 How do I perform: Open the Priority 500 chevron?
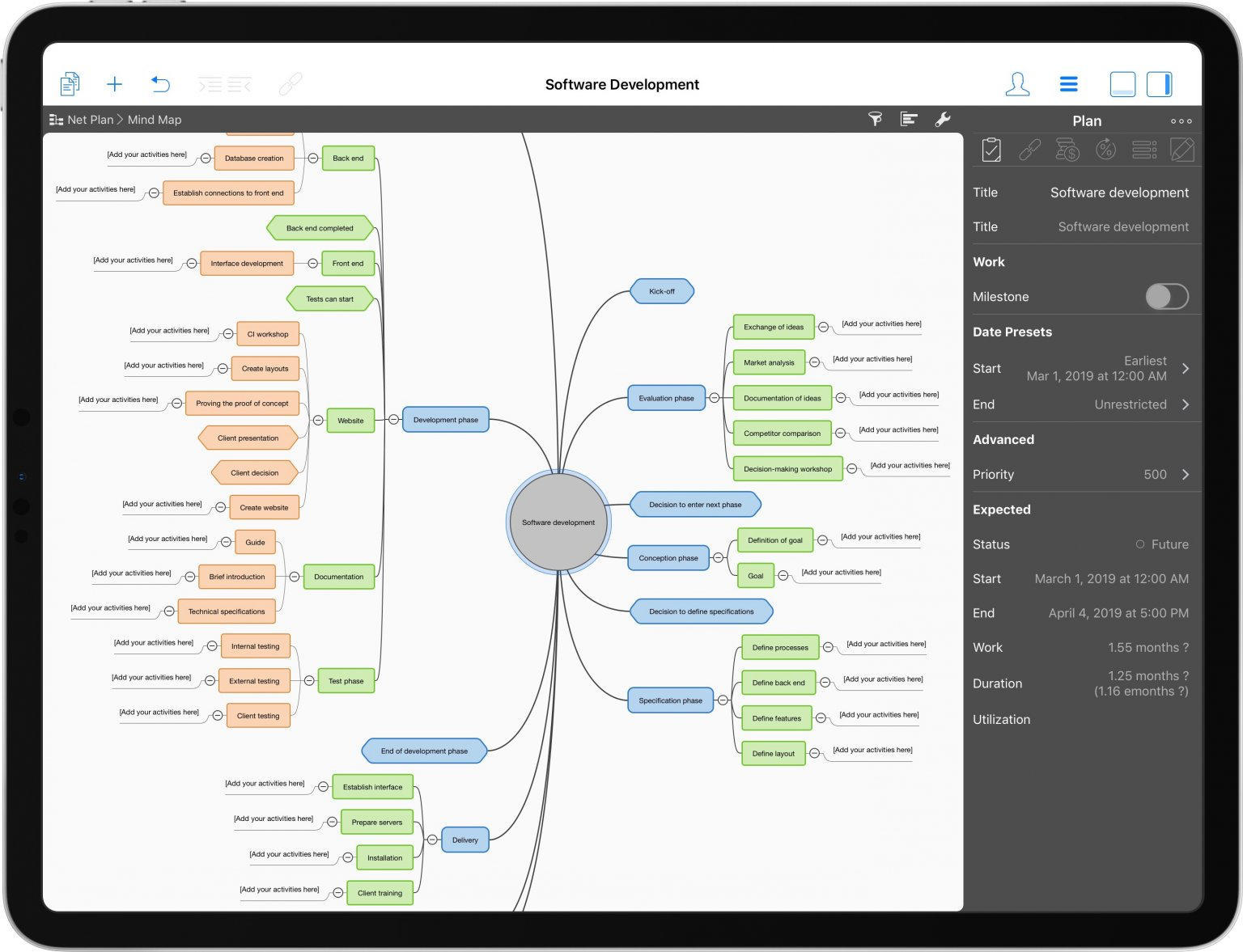(1186, 475)
